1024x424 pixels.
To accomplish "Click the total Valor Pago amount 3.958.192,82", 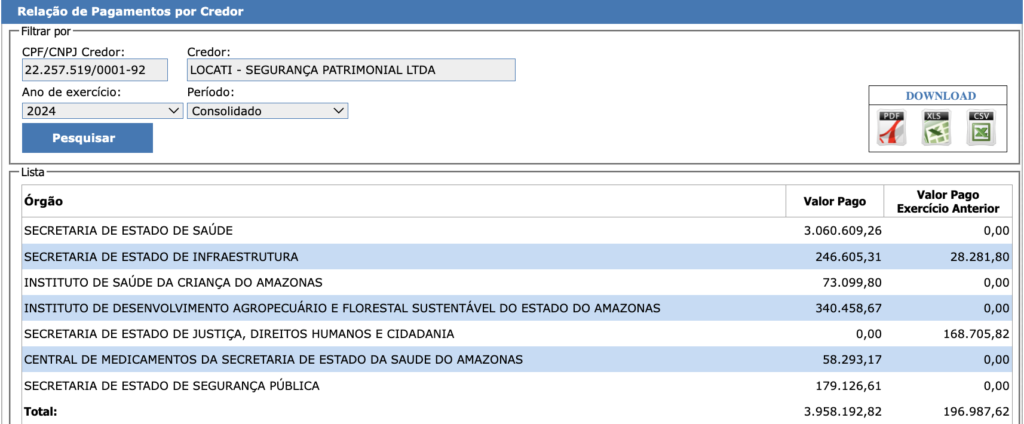I will pos(842,411).
